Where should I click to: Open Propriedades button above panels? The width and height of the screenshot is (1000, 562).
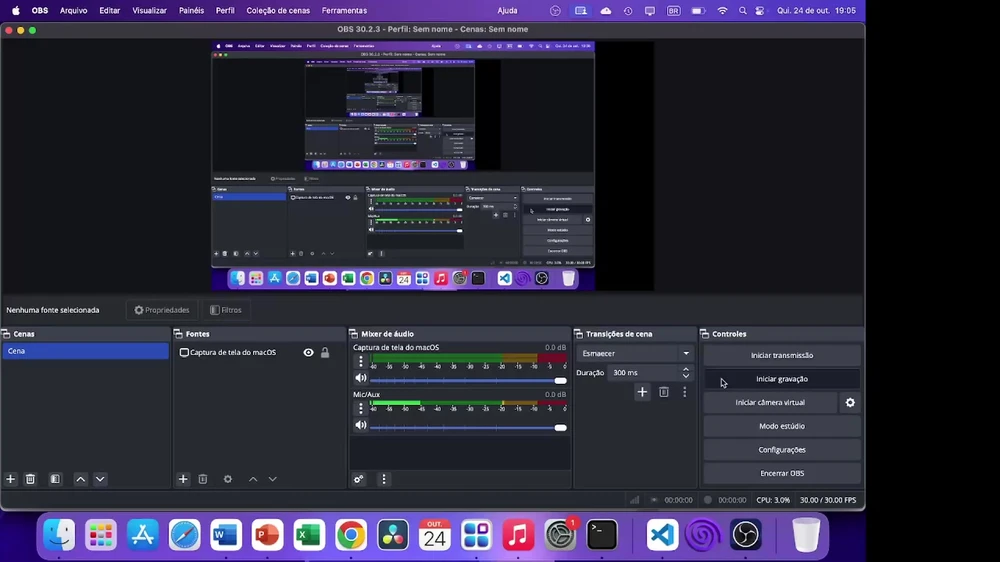pyautogui.click(x=162, y=310)
